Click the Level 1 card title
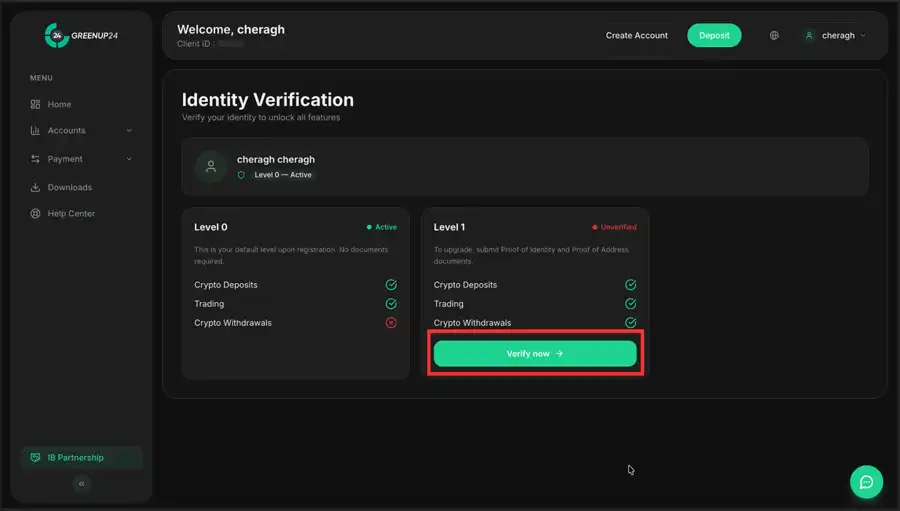The image size is (900, 511). pyautogui.click(x=449, y=227)
